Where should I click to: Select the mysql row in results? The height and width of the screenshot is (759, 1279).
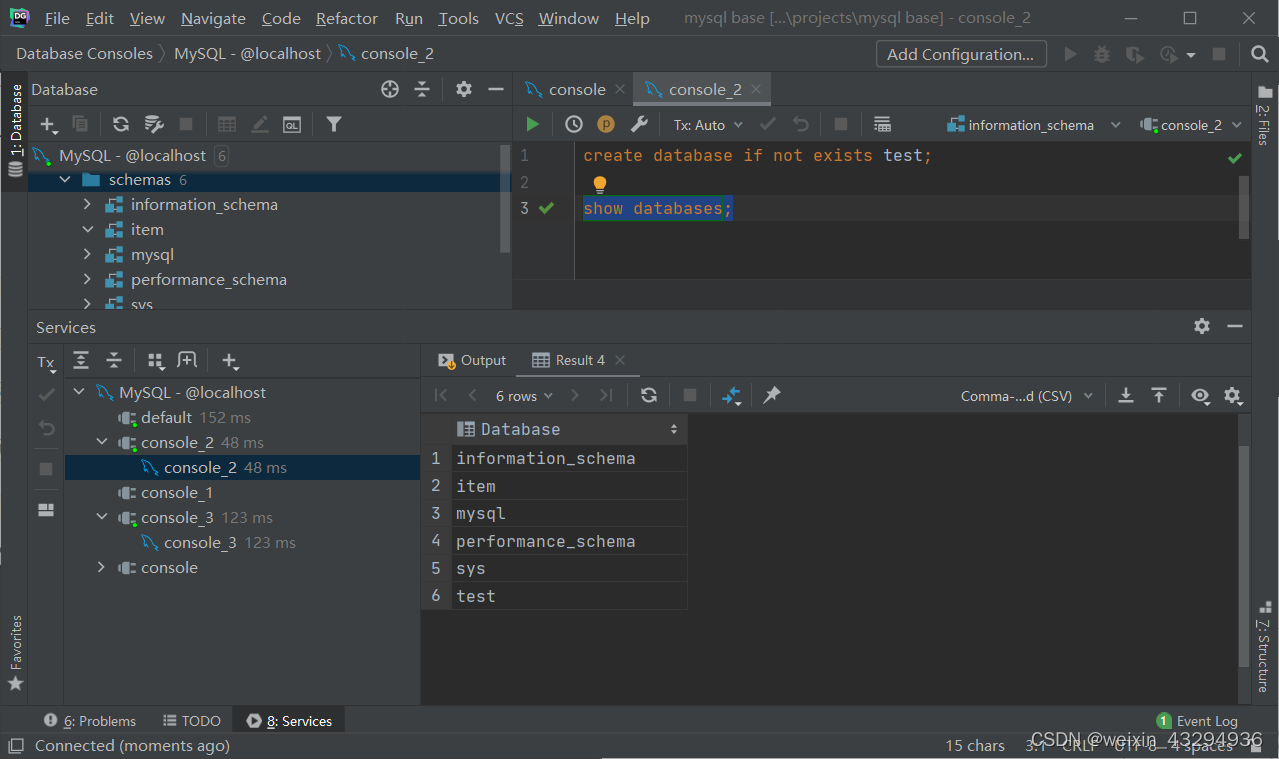point(481,513)
